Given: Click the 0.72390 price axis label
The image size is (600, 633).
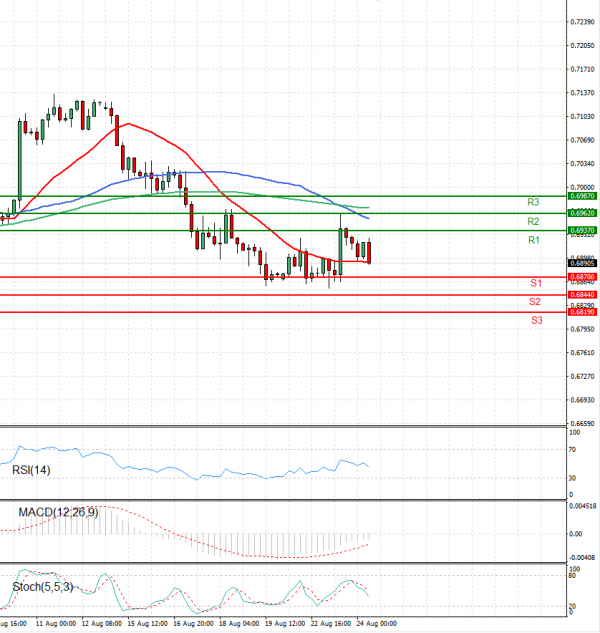Looking at the screenshot, I should point(582,22).
